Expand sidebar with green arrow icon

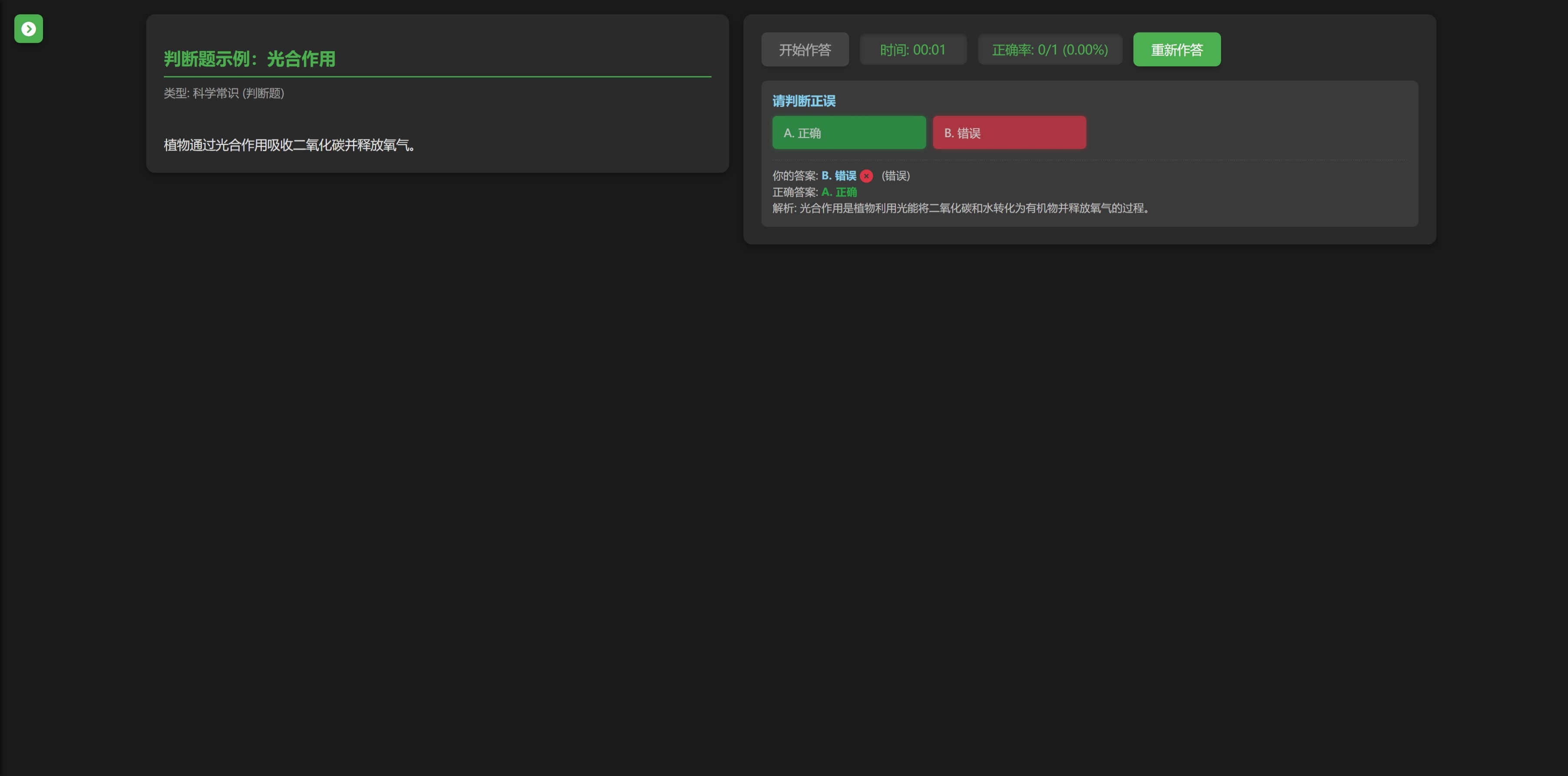click(x=29, y=29)
